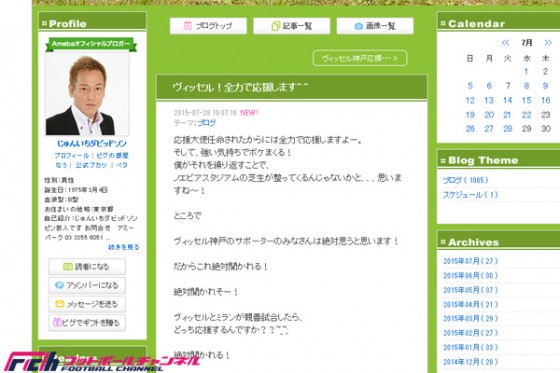Open なう link in profile
Image resolution: width=560 pixels, height=373 pixels.
click(61, 165)
